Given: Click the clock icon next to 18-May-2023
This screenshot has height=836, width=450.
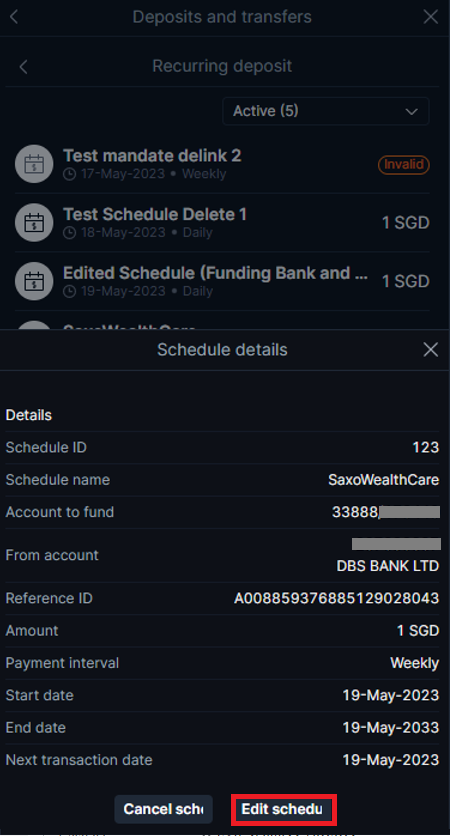Looking at the screenshot, I should point(69,233).
